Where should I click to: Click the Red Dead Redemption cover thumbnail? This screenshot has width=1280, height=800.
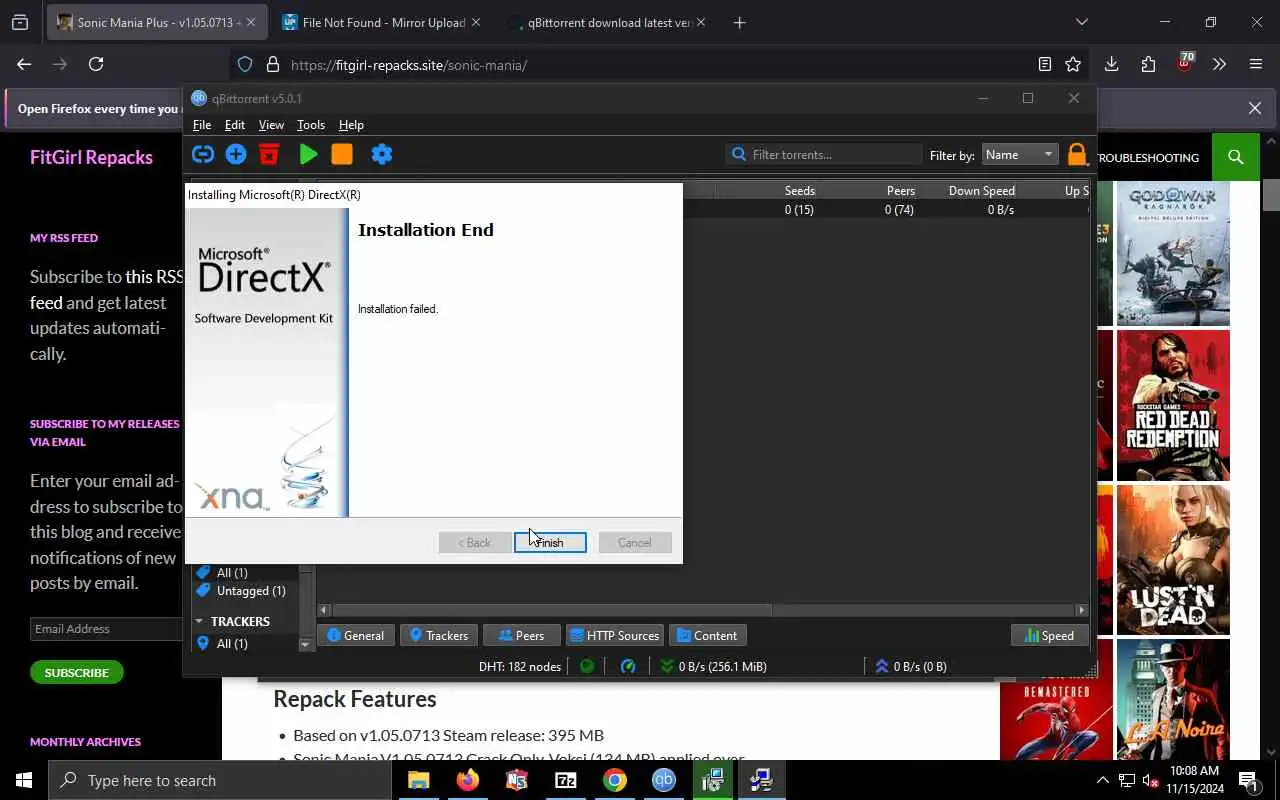click(1173, 406)
